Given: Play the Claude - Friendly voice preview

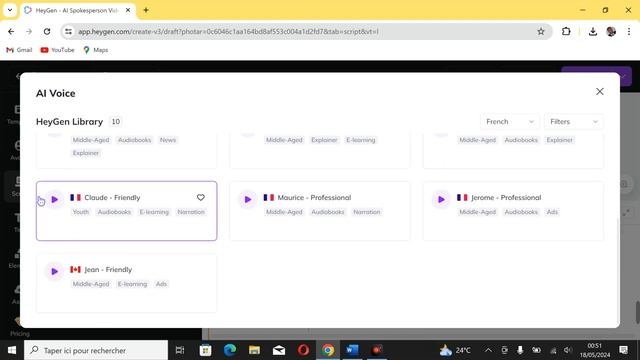Looking at the screenshot, I should [x=55, y=200].
